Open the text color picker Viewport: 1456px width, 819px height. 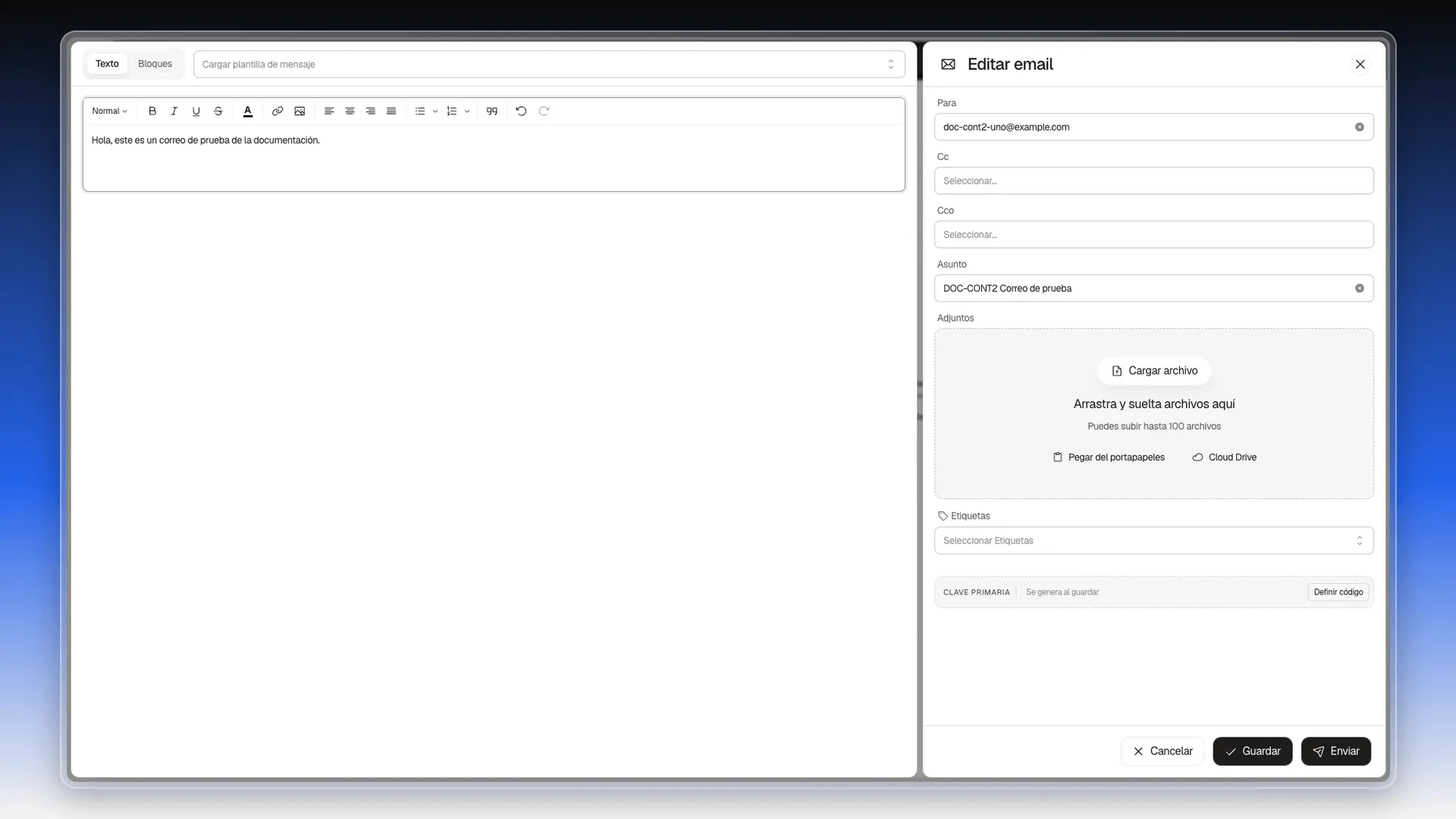pos(247,111)
